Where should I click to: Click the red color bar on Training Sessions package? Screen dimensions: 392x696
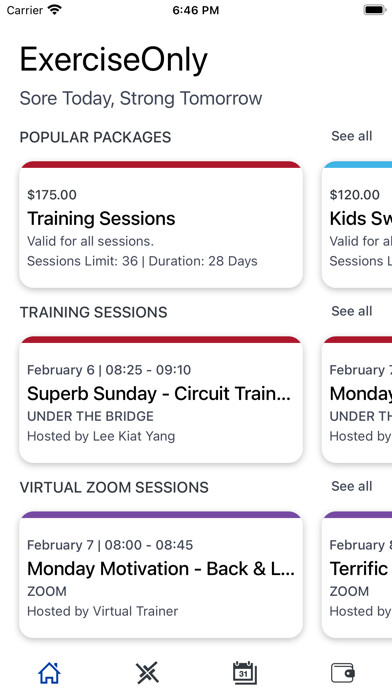point(161,164)
